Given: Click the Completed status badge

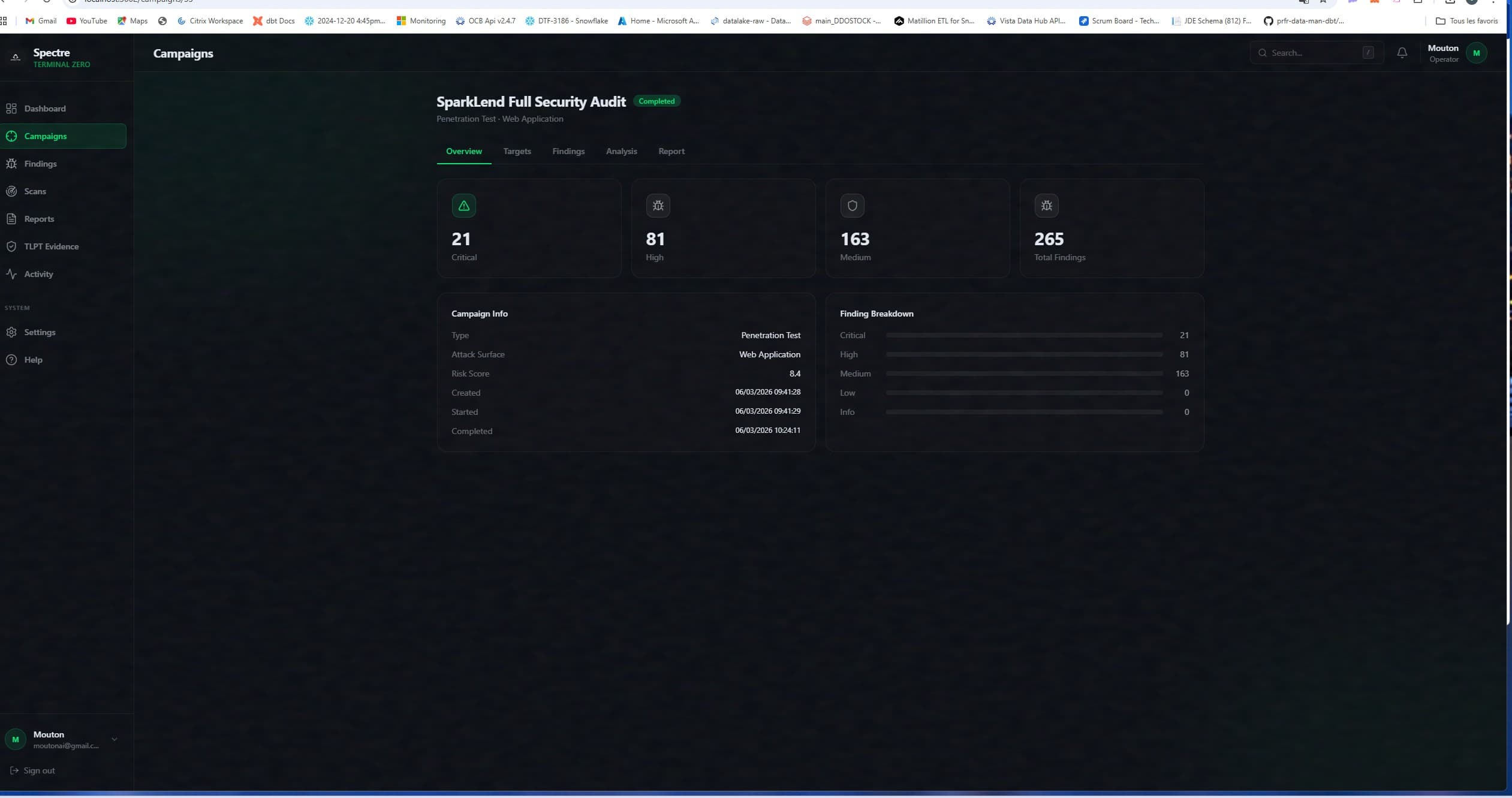Looking at the screenshot, I should pos(656,101).
